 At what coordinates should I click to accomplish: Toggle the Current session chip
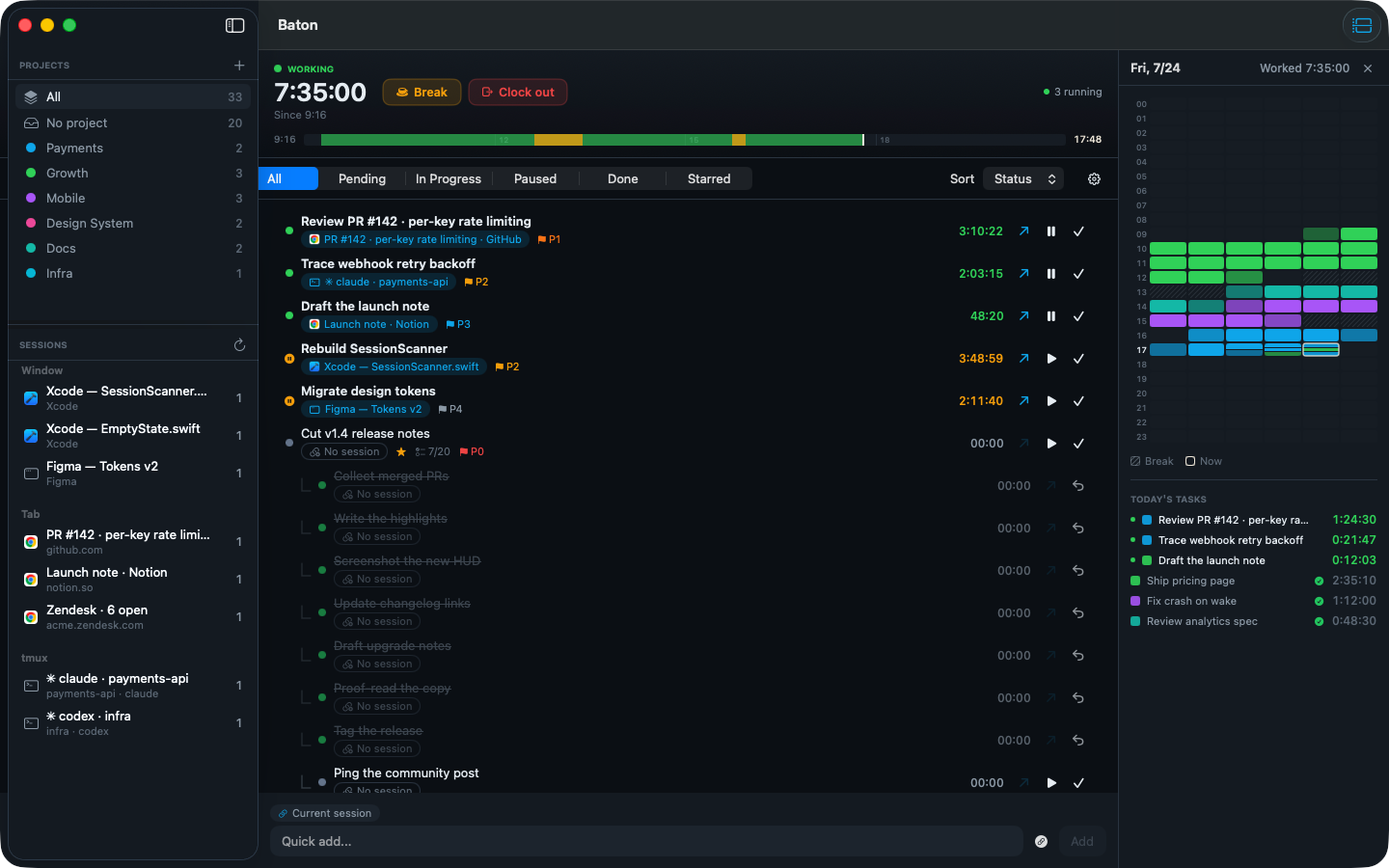click(x=325, y=813)
